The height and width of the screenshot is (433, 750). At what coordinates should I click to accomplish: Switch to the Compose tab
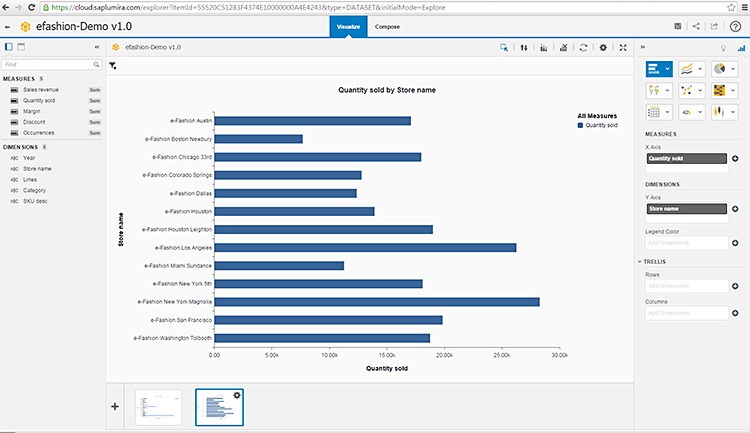tap(387, 27)
